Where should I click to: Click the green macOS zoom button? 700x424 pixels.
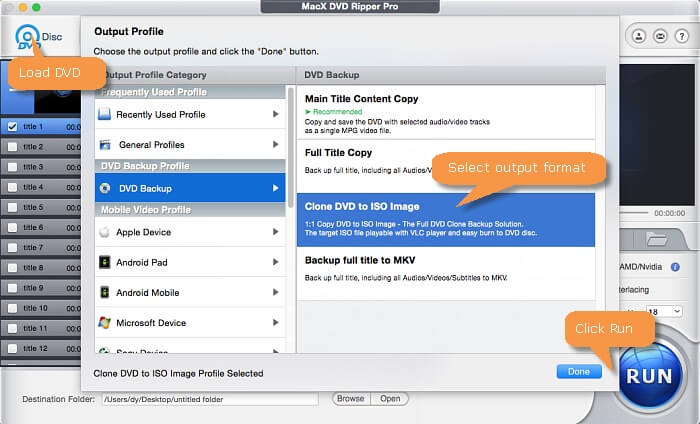tap(36, 7)
